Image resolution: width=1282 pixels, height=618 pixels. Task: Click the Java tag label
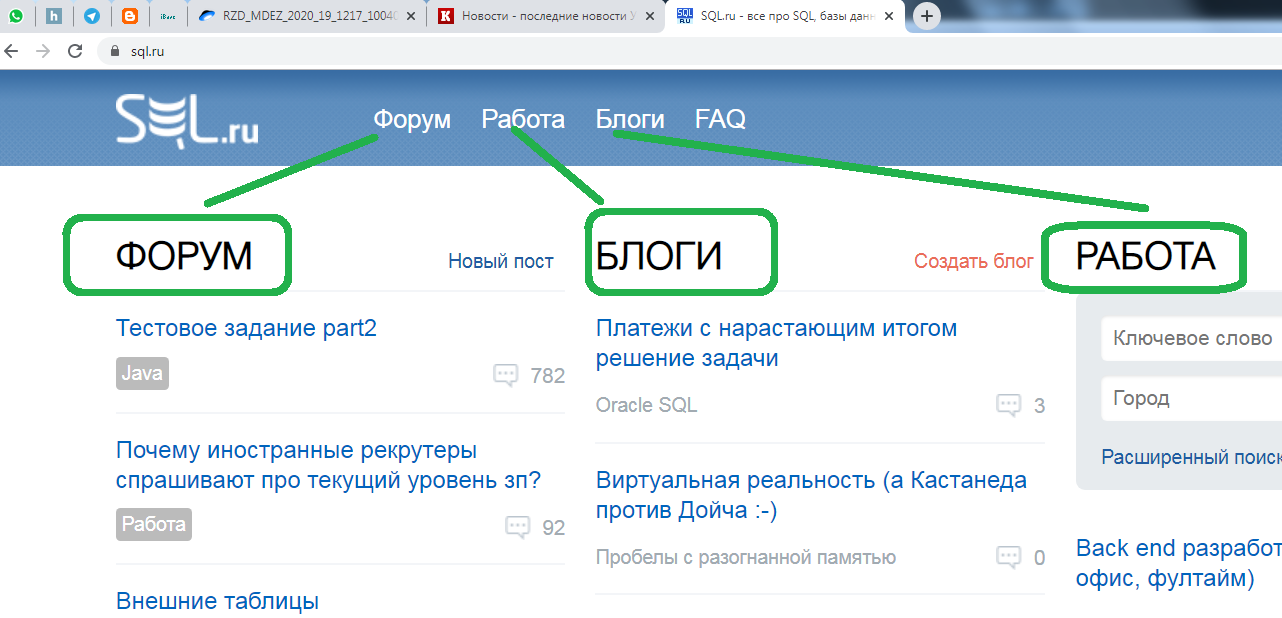click(x=142, y=374)
